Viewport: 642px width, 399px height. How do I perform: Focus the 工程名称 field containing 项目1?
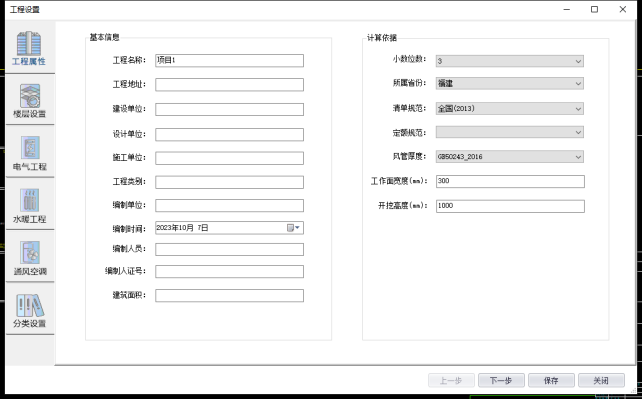coord(229,61)
